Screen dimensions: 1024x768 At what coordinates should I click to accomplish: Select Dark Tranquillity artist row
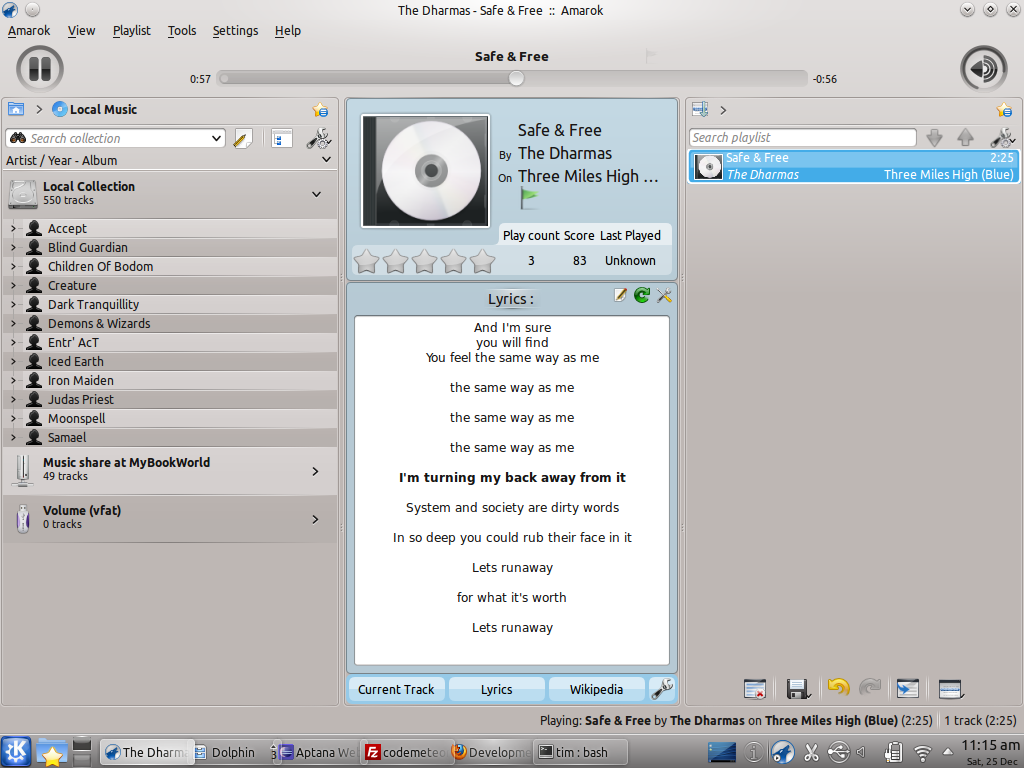tap(171, 304)
